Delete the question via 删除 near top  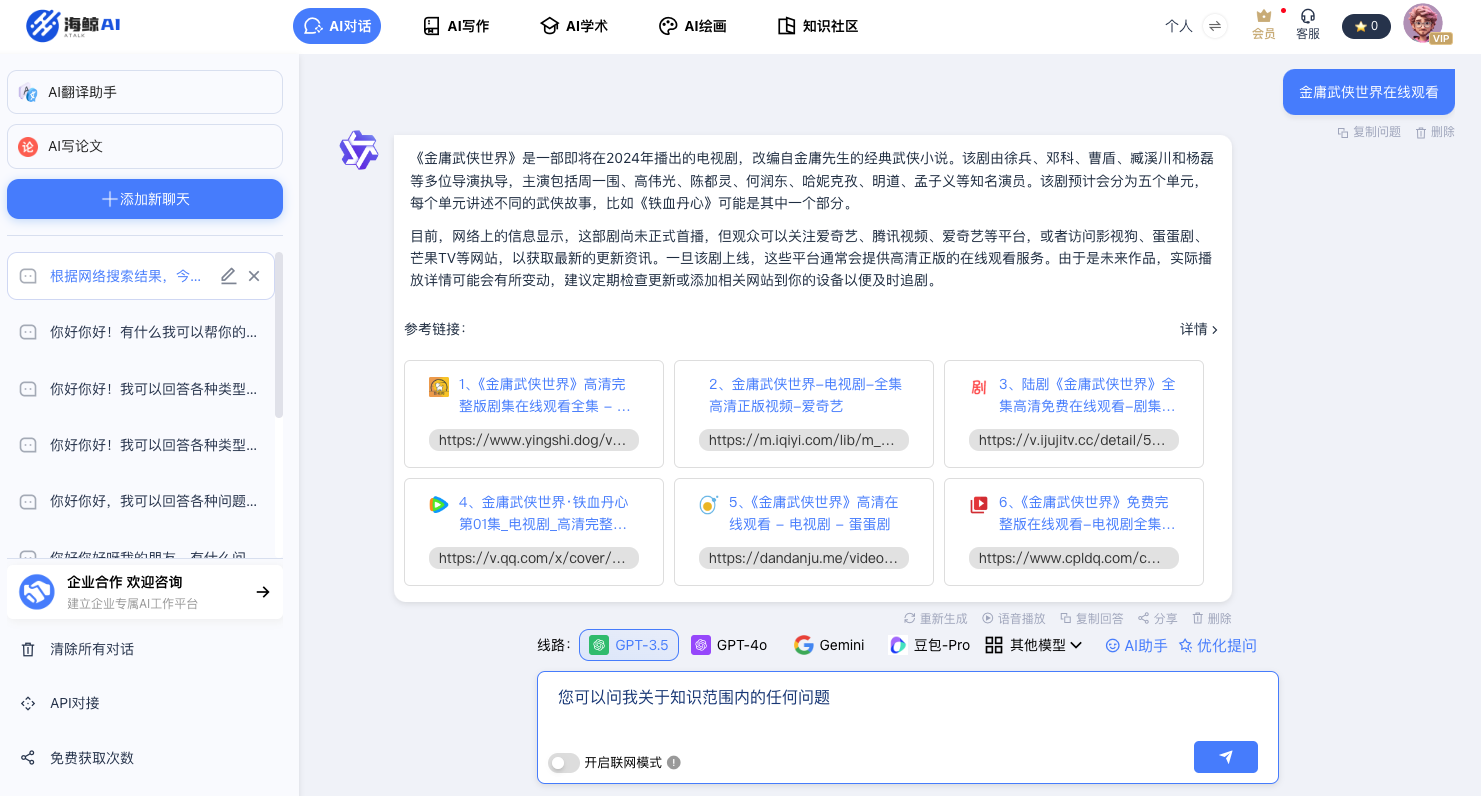pos(1435,132)
